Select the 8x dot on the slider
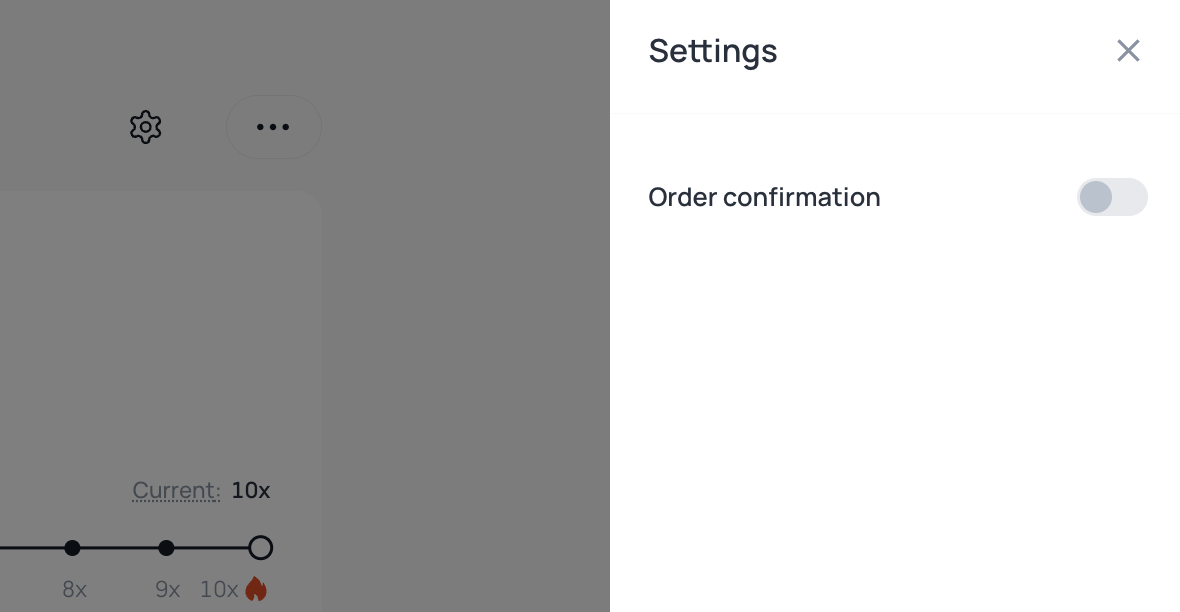Viewport: 1180px width, 612px height. pos(72,548)
